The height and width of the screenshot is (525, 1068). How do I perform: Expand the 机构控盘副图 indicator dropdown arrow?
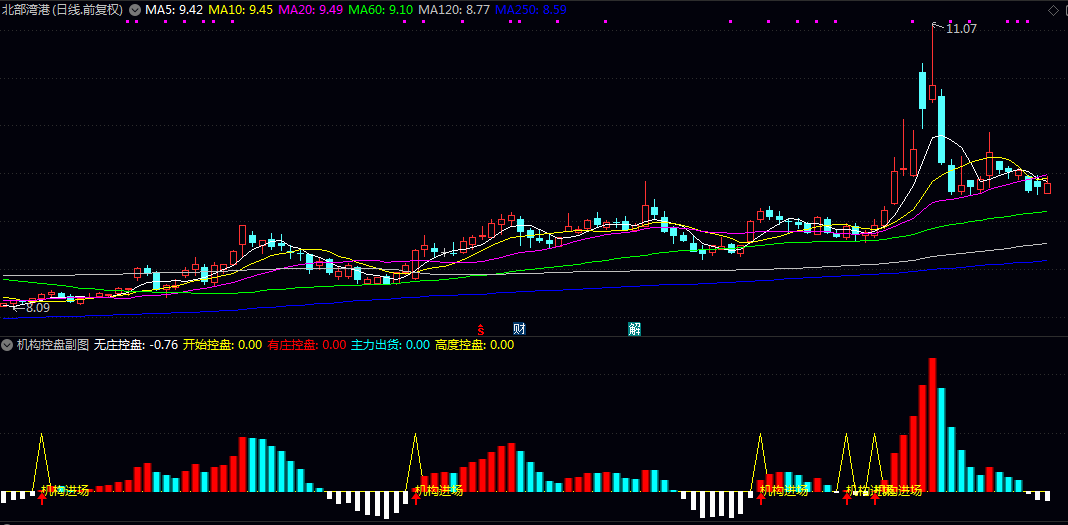[x=7, y=345]
